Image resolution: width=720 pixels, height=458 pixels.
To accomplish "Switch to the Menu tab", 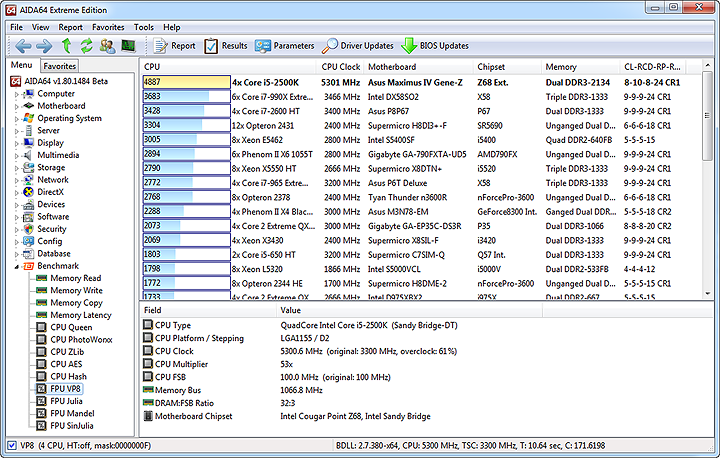I will pyautogui.click(x=22, y=65).
